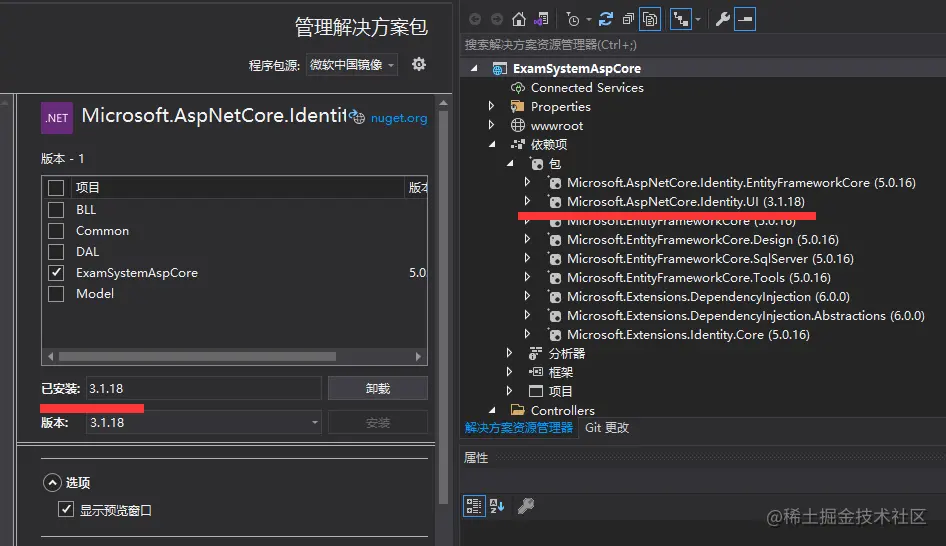The image size is (946, 546).
Task: Click the blue sync/refresh icon
Action: tap(606, 19)
